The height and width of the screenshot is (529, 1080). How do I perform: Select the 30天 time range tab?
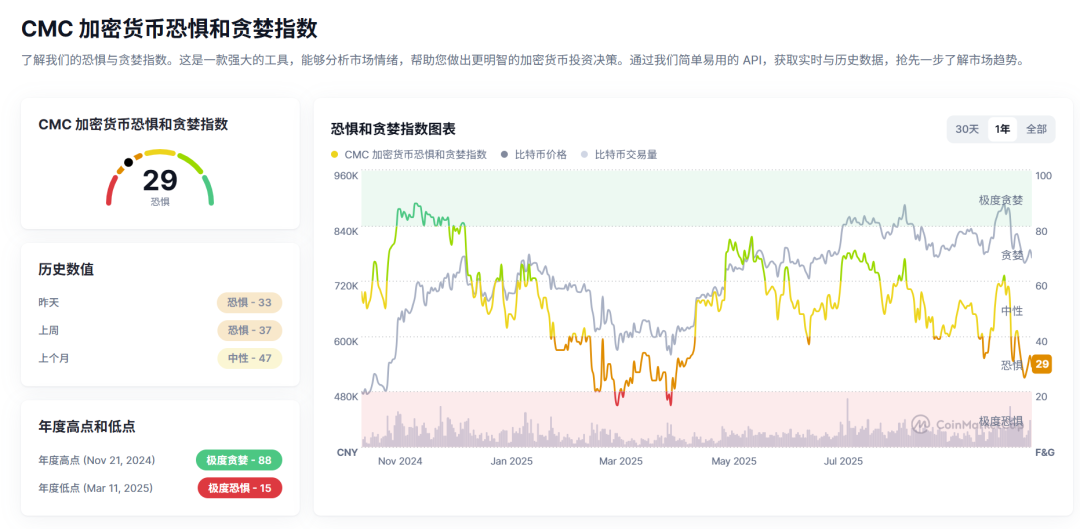tap(967, 129)
